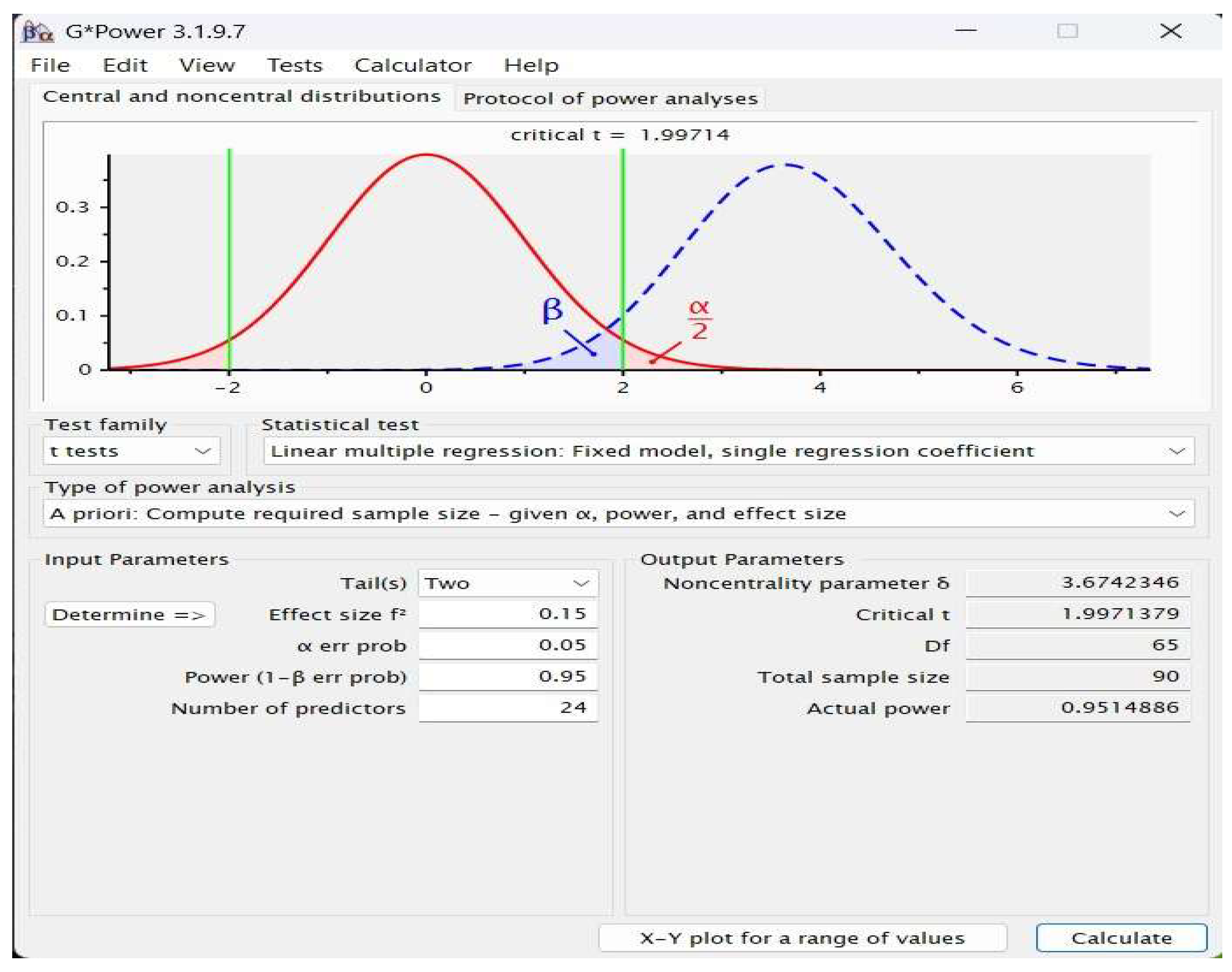
Task: Open the Tail(s) dropdown
Action: tap(507, 583)
